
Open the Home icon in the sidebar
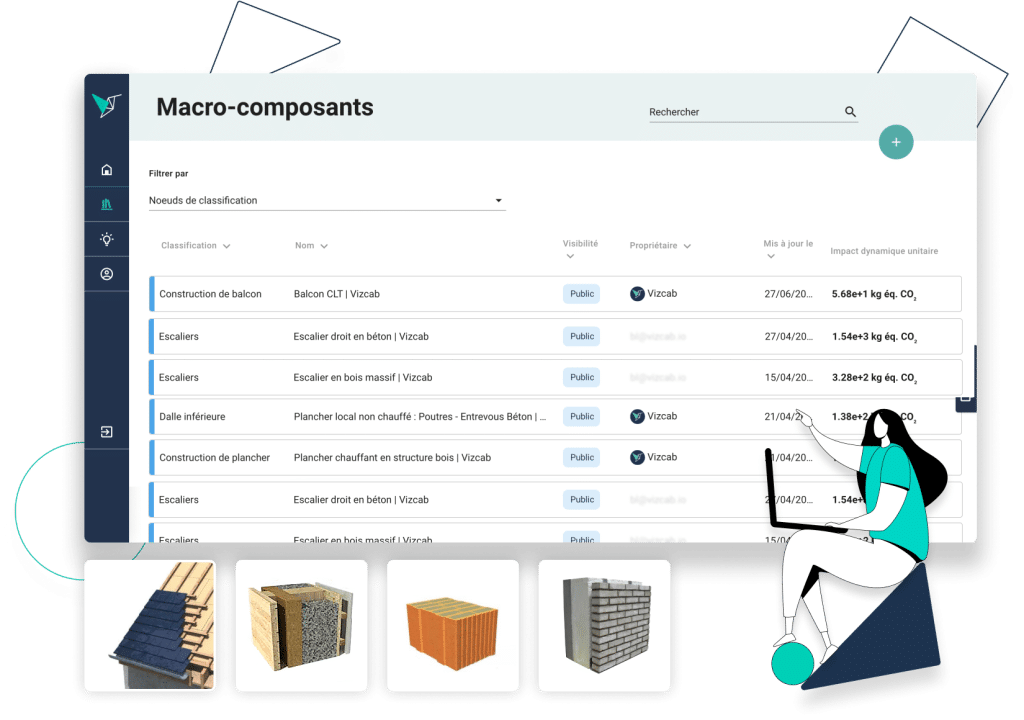point(105,170)
